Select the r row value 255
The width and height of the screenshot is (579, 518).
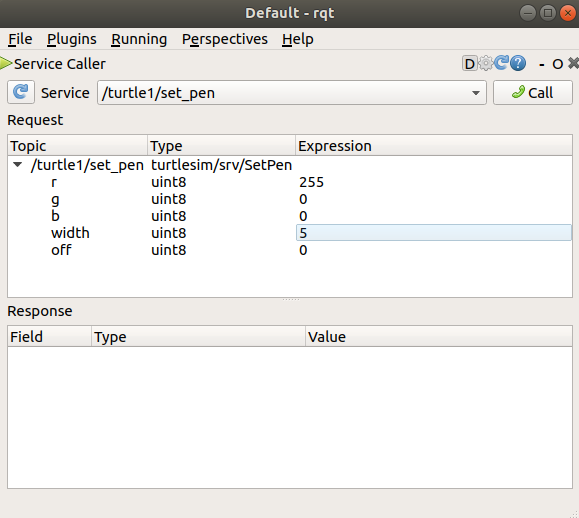[311, 182]
